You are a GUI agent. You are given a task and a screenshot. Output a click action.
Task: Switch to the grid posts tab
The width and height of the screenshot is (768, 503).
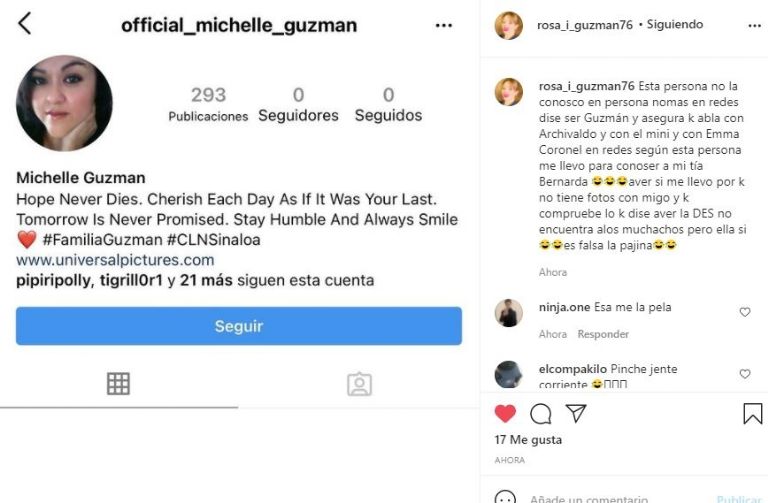(119, 383)
